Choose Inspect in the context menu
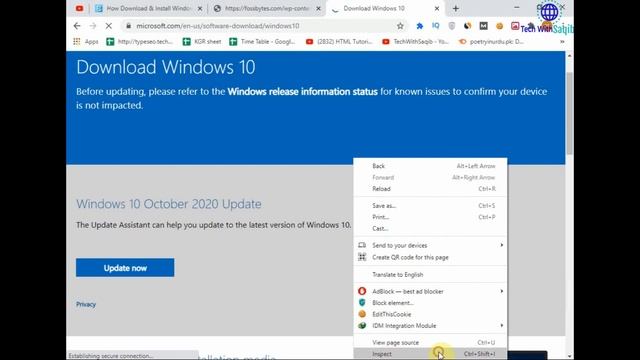640x360 pixels. coord(430,353)
